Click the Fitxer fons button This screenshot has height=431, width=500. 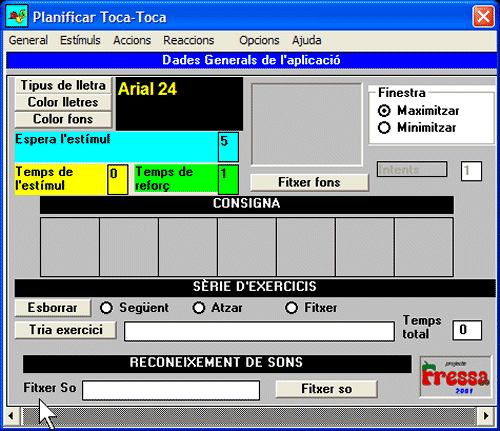click(310, 182)
